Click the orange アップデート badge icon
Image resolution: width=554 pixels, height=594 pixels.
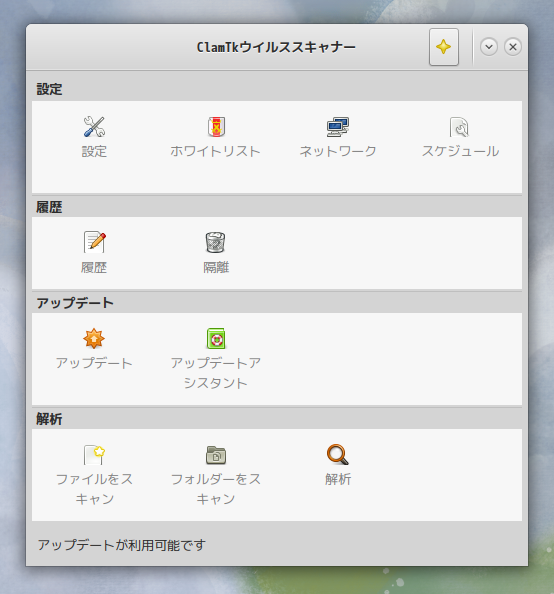(94, 338)
